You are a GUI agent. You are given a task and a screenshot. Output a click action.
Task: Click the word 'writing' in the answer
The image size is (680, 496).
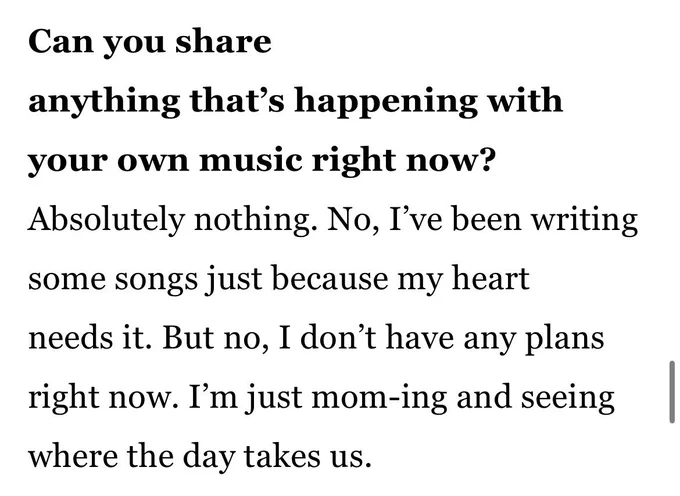click(585, 221)
